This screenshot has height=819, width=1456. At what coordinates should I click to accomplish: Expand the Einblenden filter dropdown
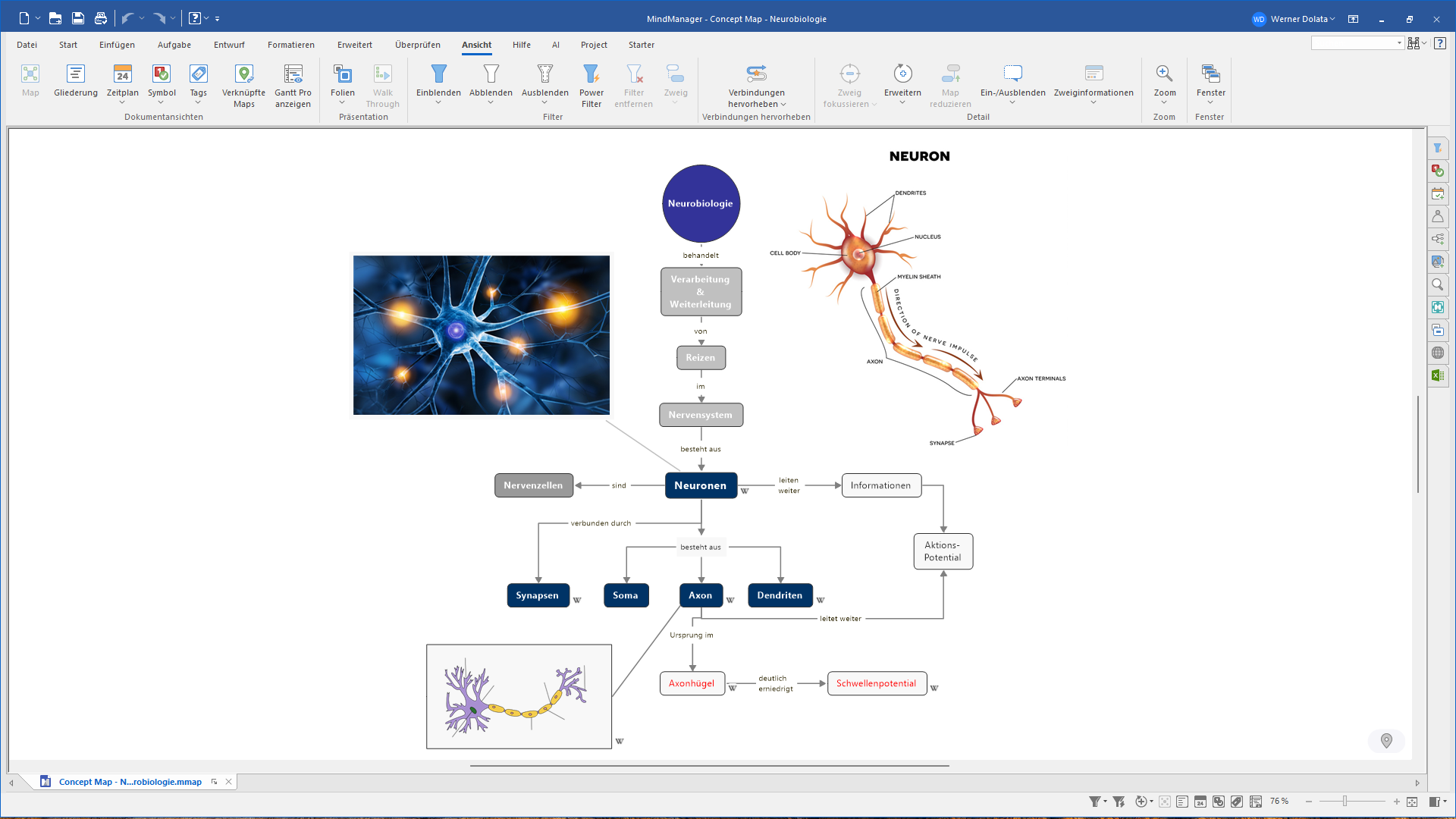tap(438, 102)
